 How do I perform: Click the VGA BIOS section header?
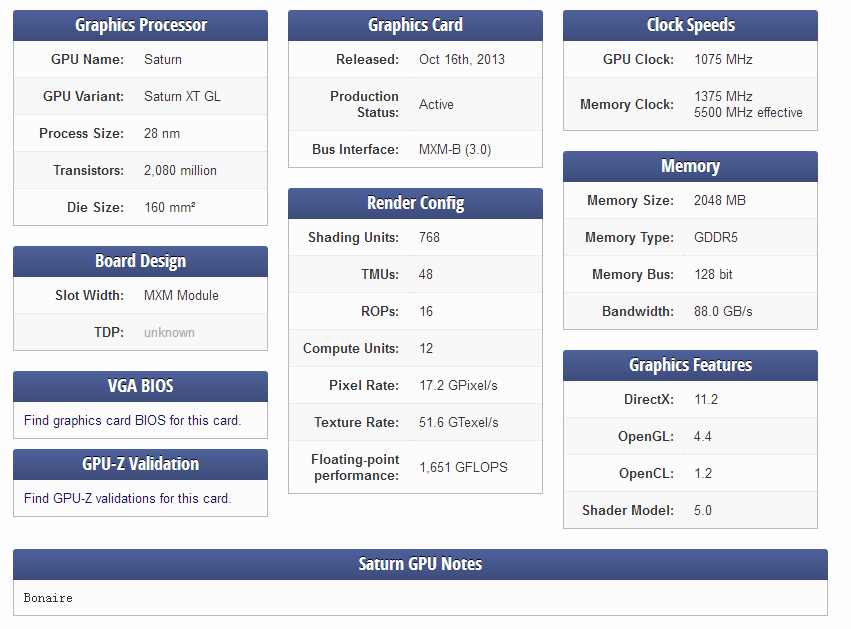point(141,386)
